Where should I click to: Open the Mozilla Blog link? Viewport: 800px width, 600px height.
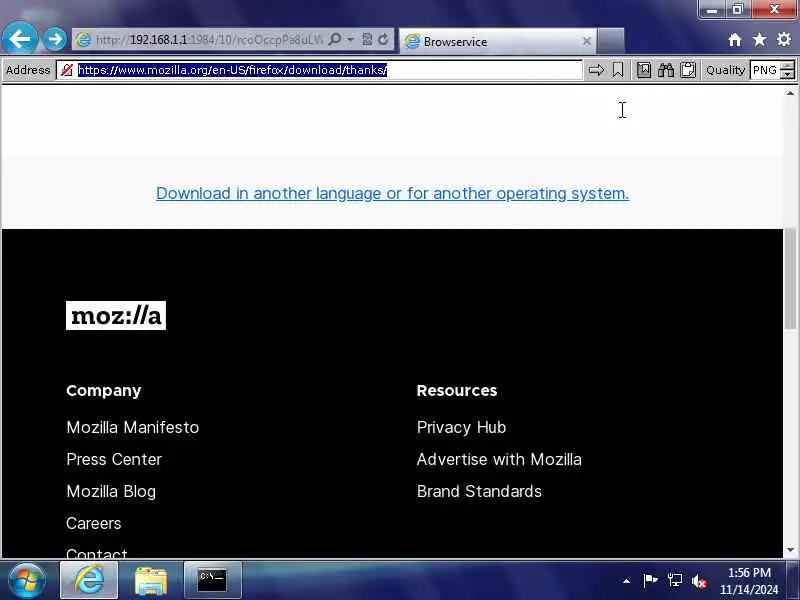pyautogui.click(x=111, y=491)
